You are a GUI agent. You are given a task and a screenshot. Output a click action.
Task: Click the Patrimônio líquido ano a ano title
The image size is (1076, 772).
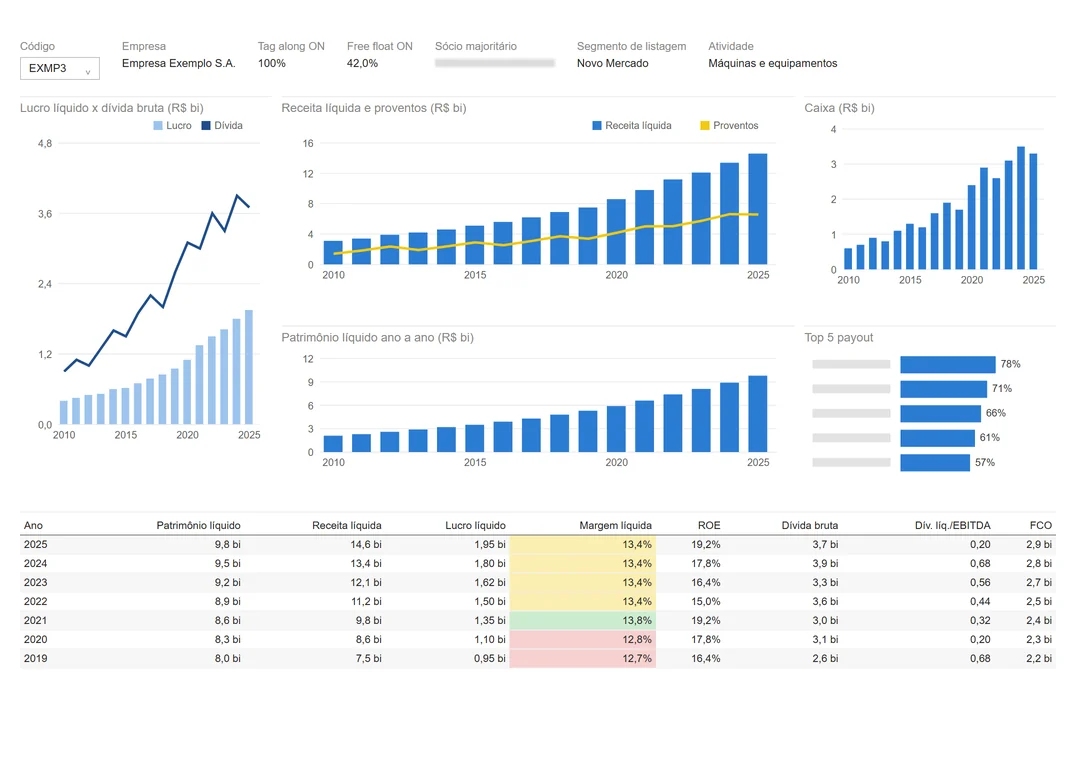377,338
